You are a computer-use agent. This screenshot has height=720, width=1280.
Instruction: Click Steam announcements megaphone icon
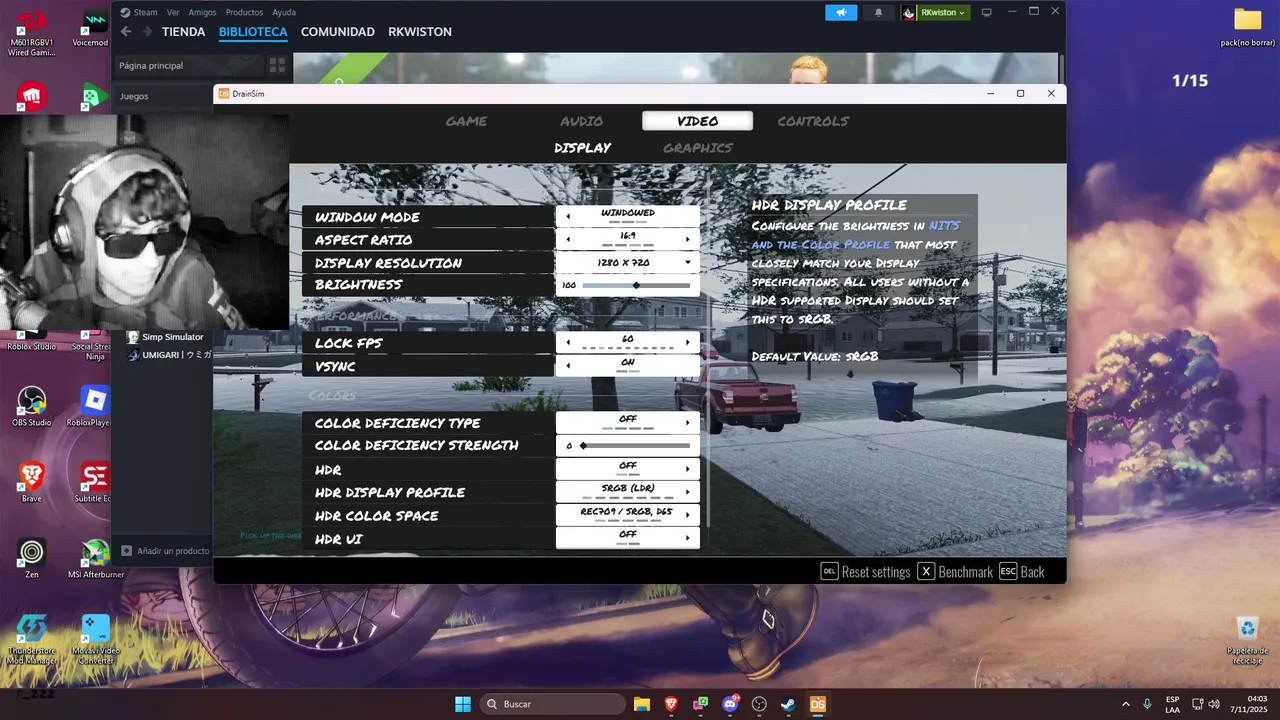point(841,12)
